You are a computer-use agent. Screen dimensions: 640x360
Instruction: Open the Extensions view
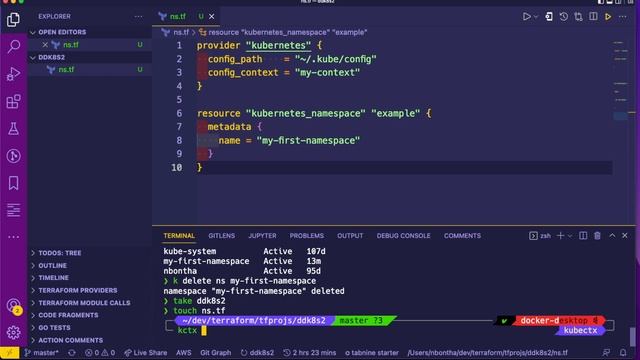pos(13,101)
